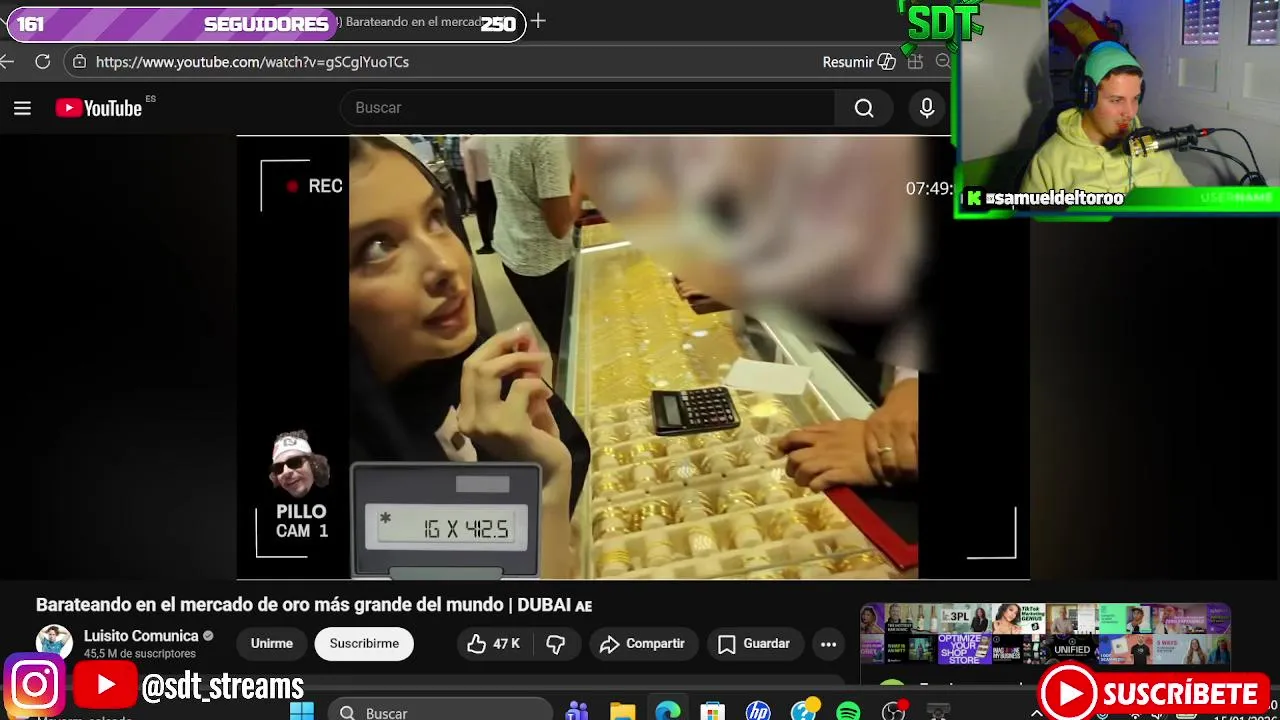Image resolution: width=1280 pixels, height=720 pixels.
Task: Show hidden system tray icons chevron
Action: 1037,713
